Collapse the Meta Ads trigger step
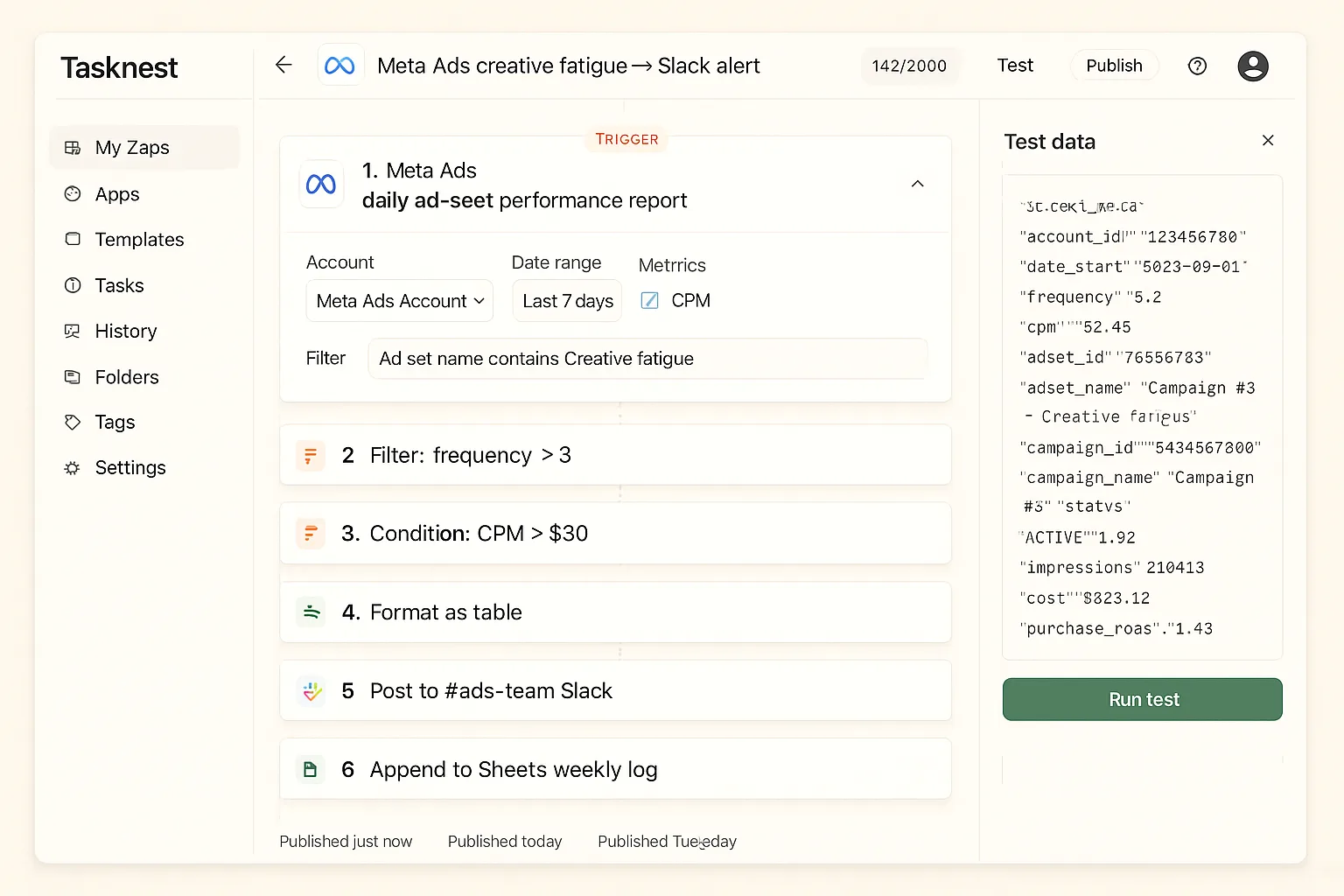 point(917,184)
